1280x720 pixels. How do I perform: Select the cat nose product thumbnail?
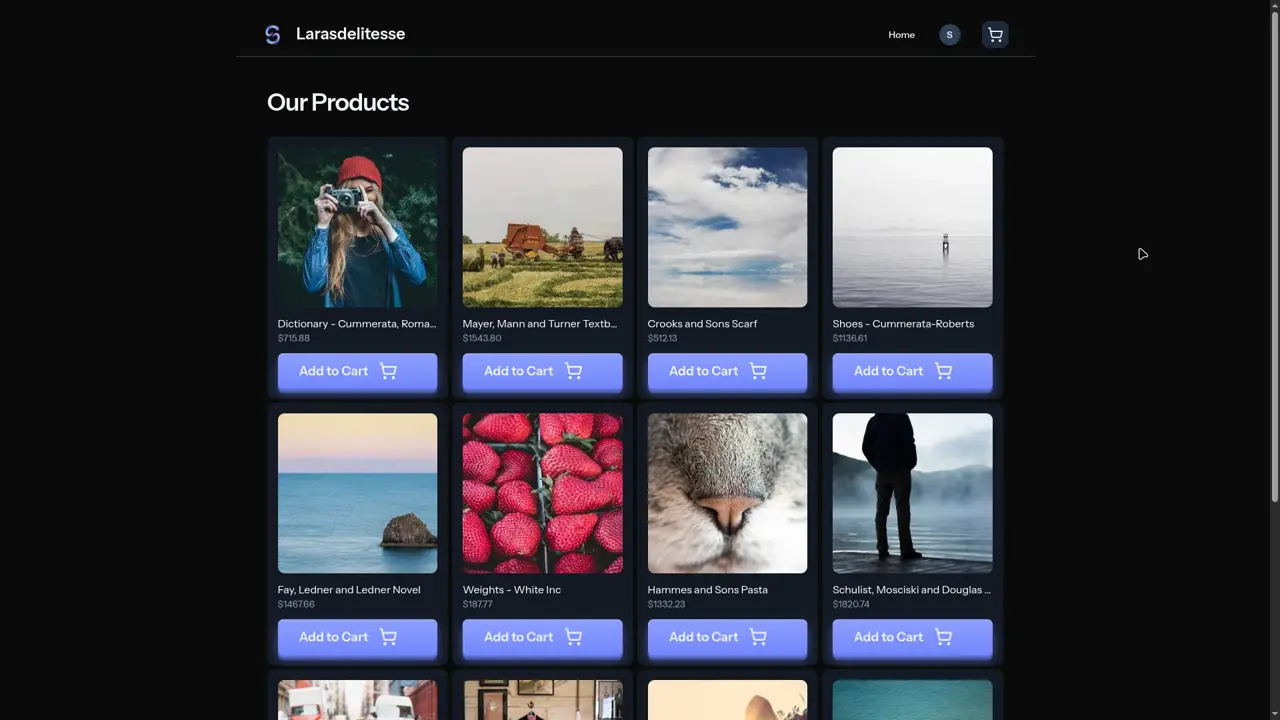point(727,493)
